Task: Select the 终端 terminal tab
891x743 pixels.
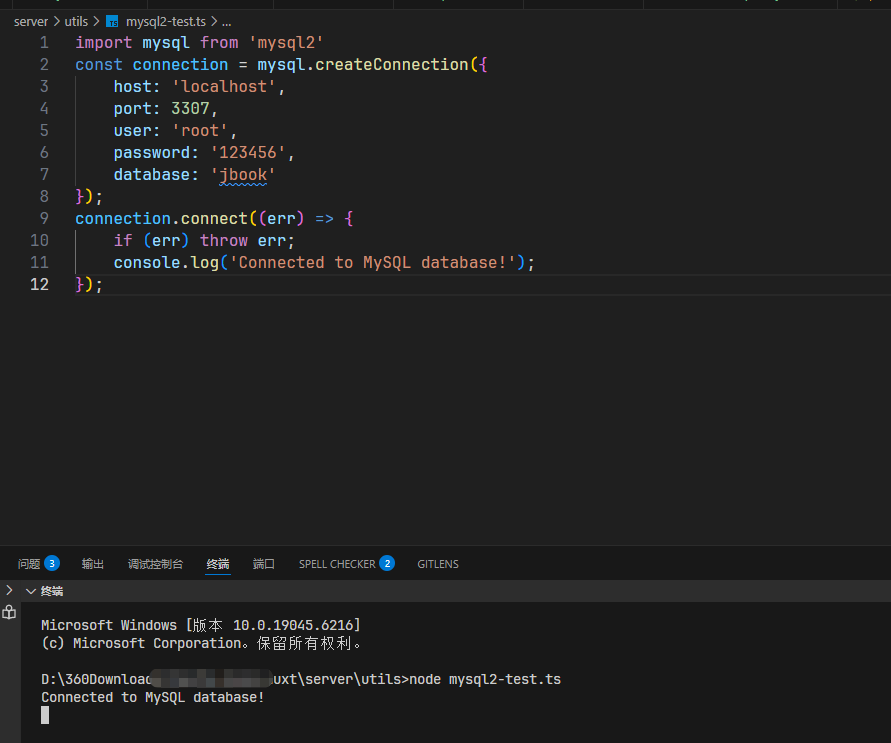Action: (218, 563)
